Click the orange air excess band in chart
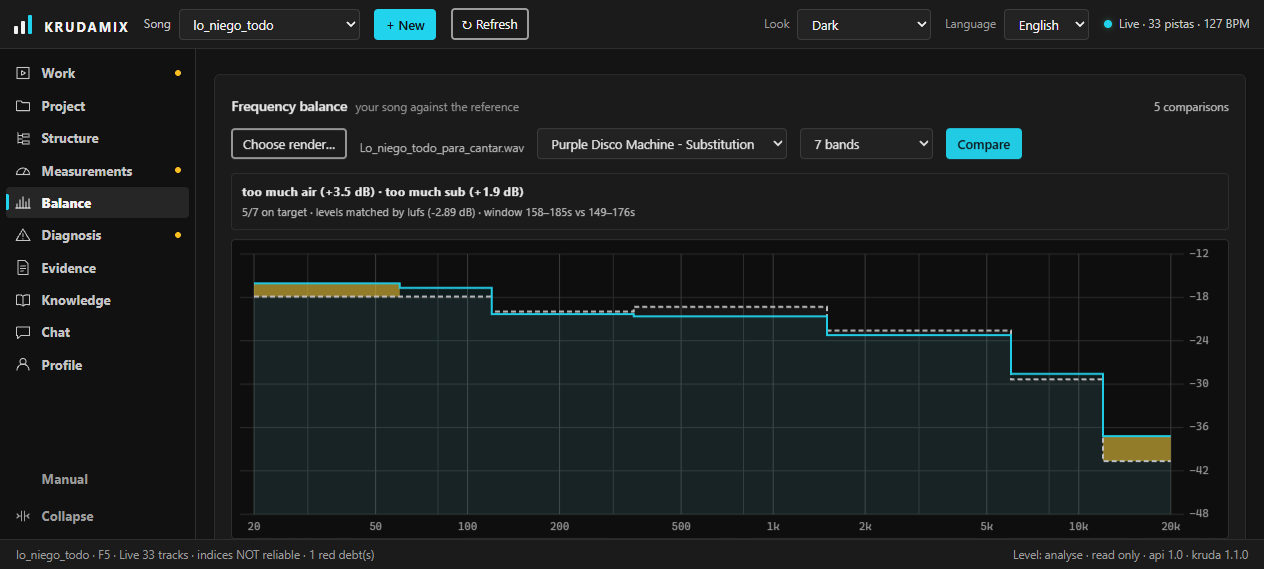Screen dimensions: 1264x569 coord(1136,448)
